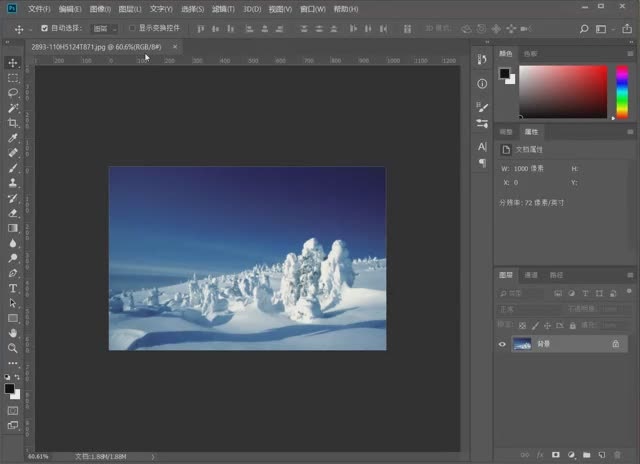
Task: Create a new adjustment layer
Action: click(x=571, y=455)
